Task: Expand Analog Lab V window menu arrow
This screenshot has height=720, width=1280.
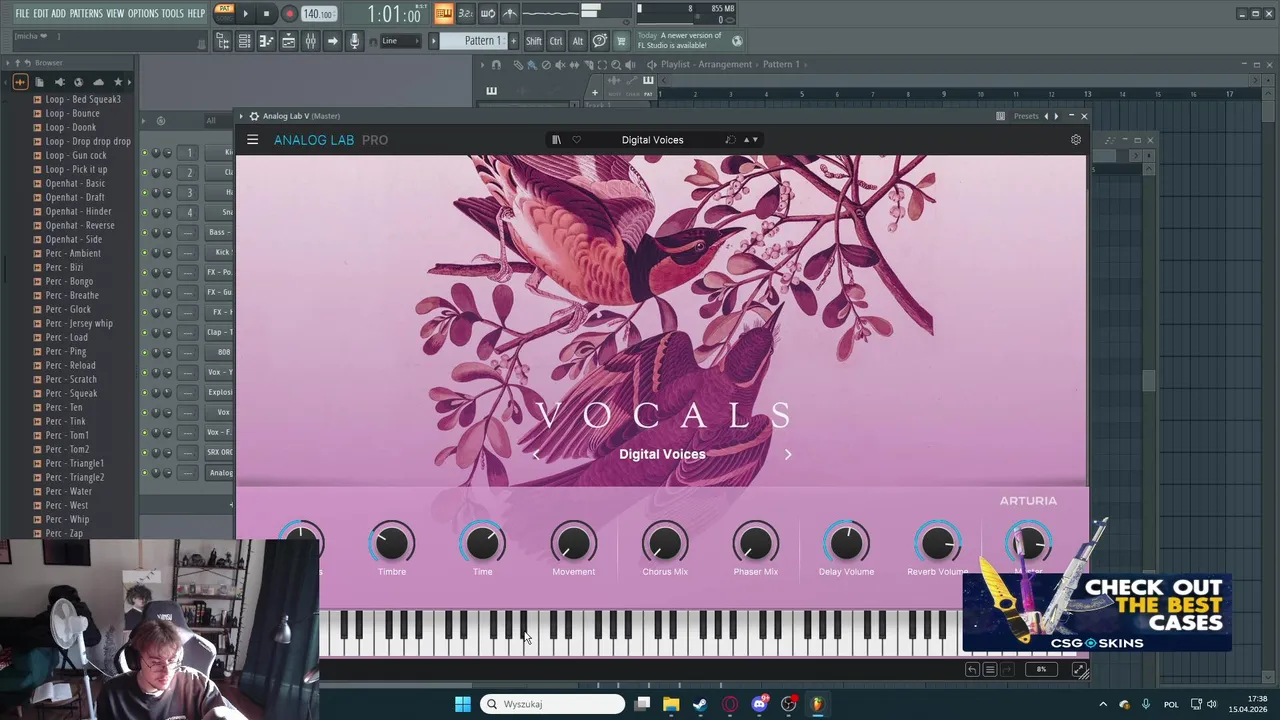Action: pos(241,116)
